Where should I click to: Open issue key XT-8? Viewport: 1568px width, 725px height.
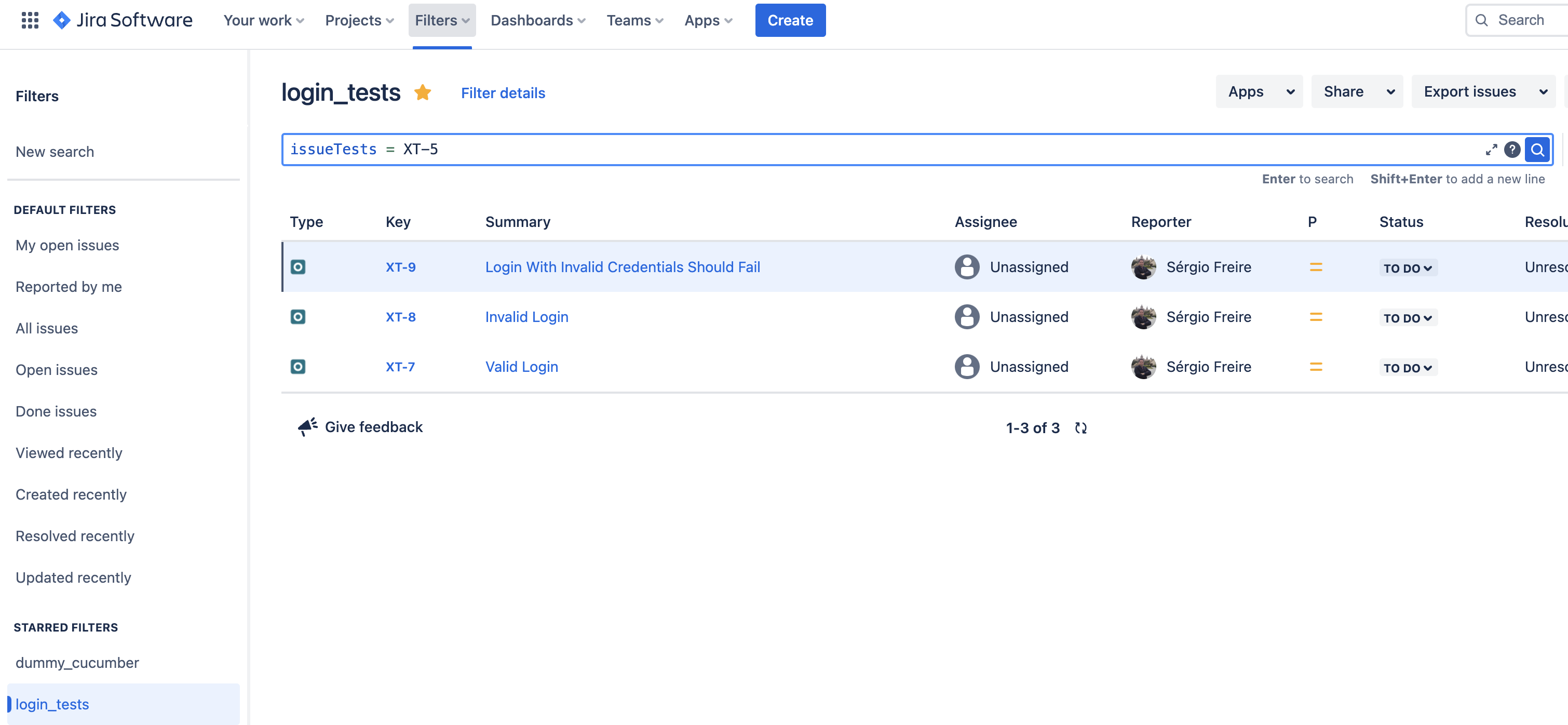[400, 317]
